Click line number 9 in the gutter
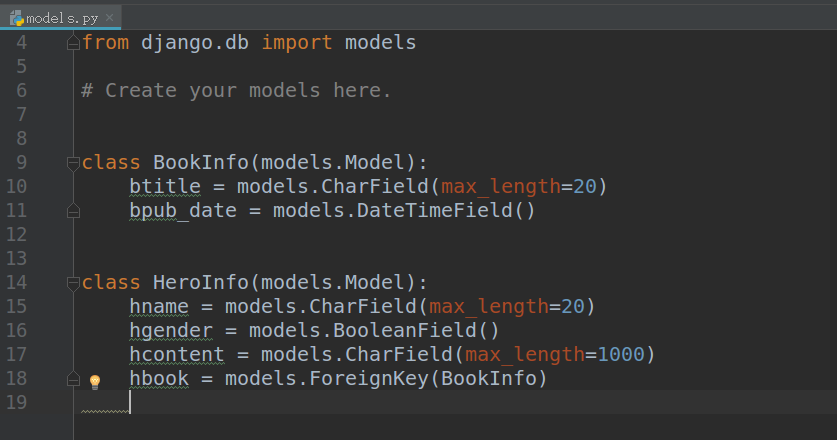 tap(21, 162)
